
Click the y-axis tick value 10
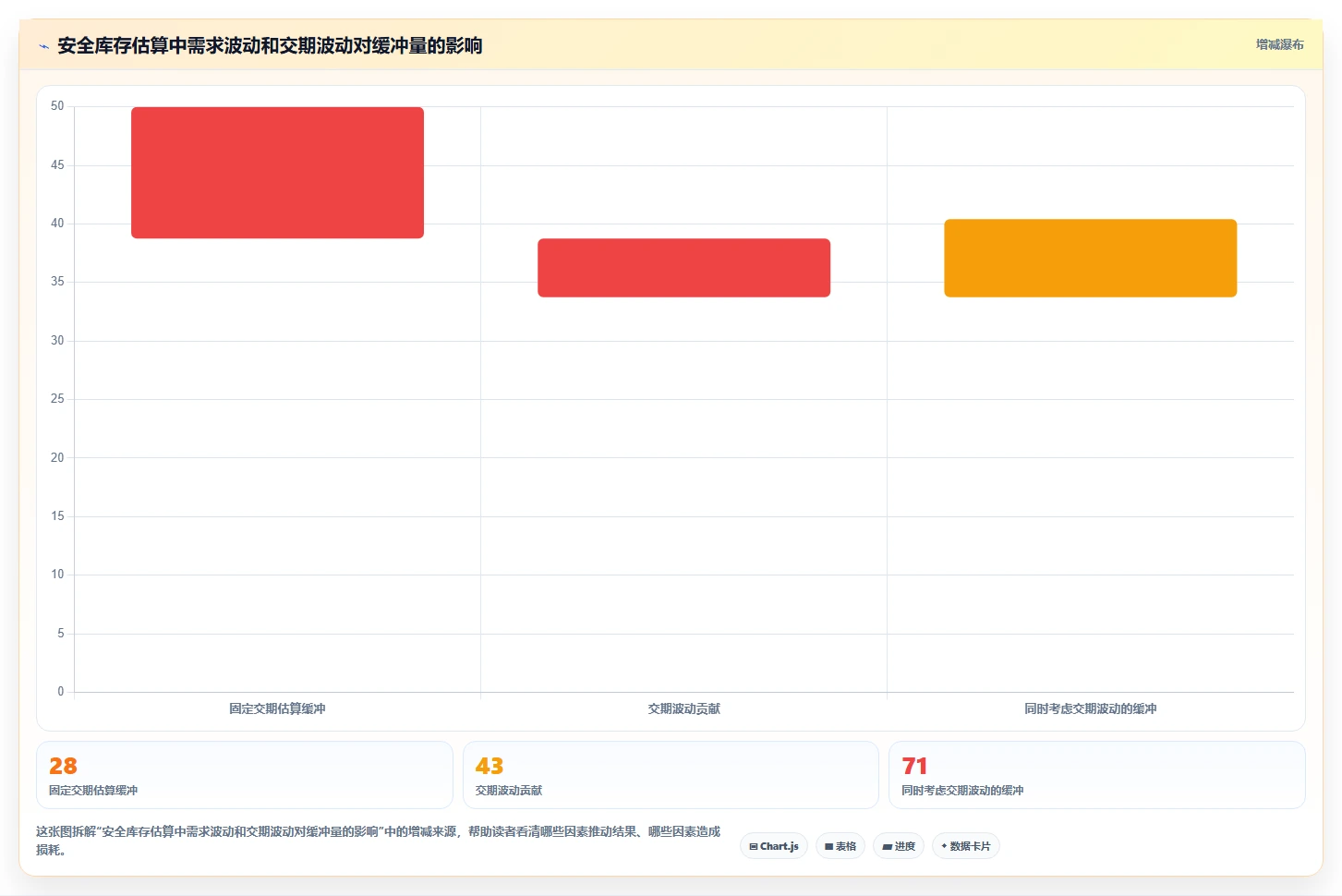point(57,575)
